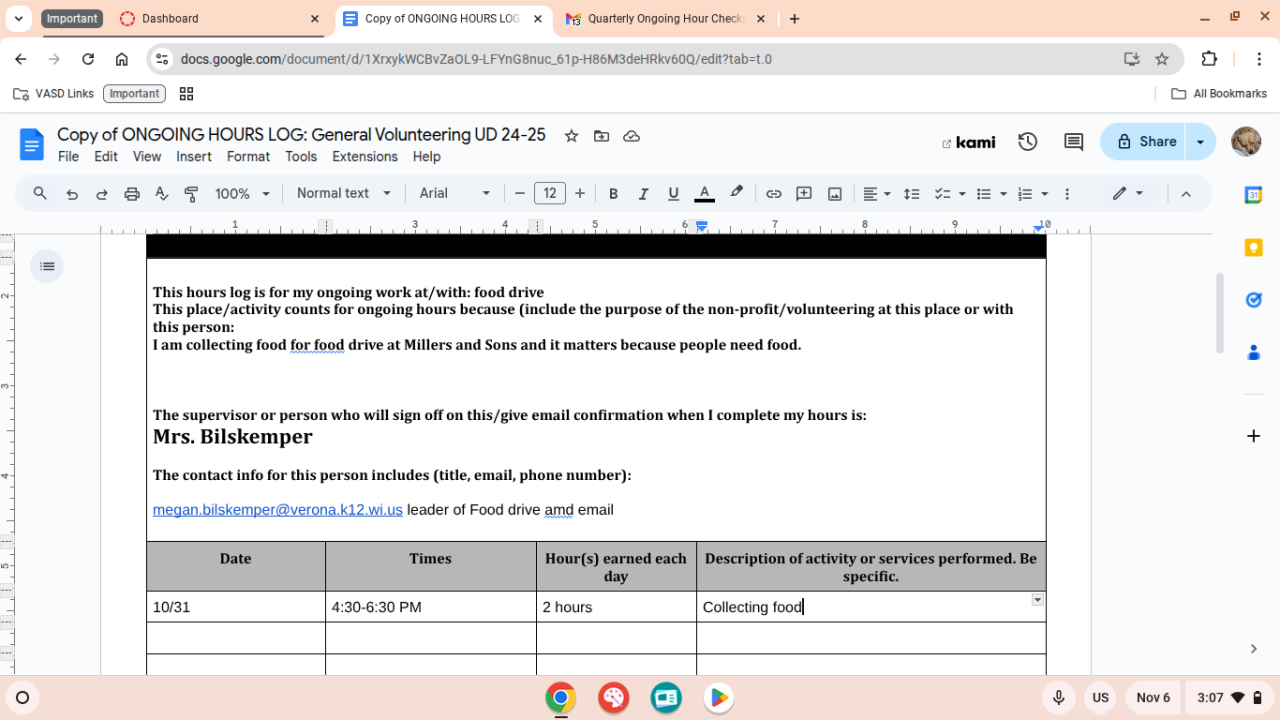
Task: Show all comments
Action: pyautogui.click(x=1074, y=142)
